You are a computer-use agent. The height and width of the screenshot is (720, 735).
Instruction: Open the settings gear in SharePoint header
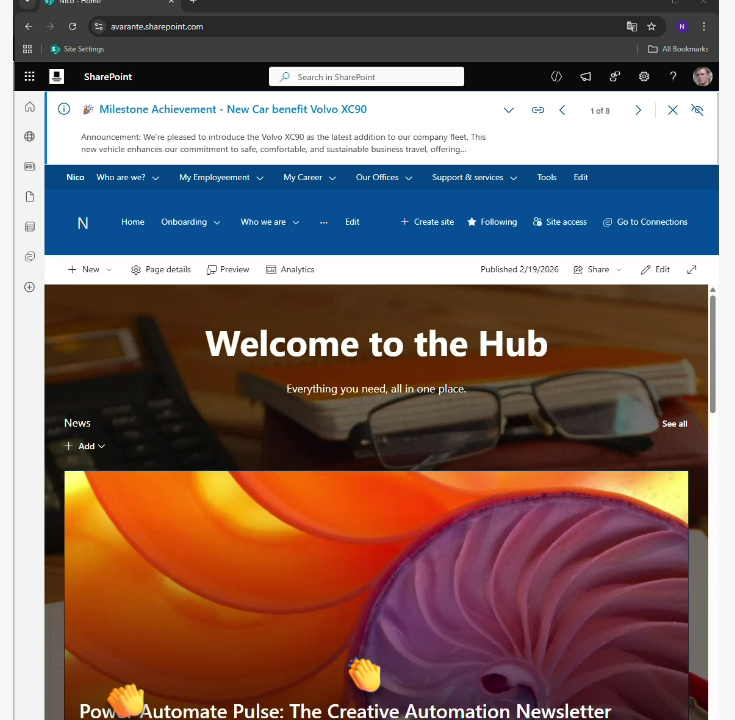644,76
